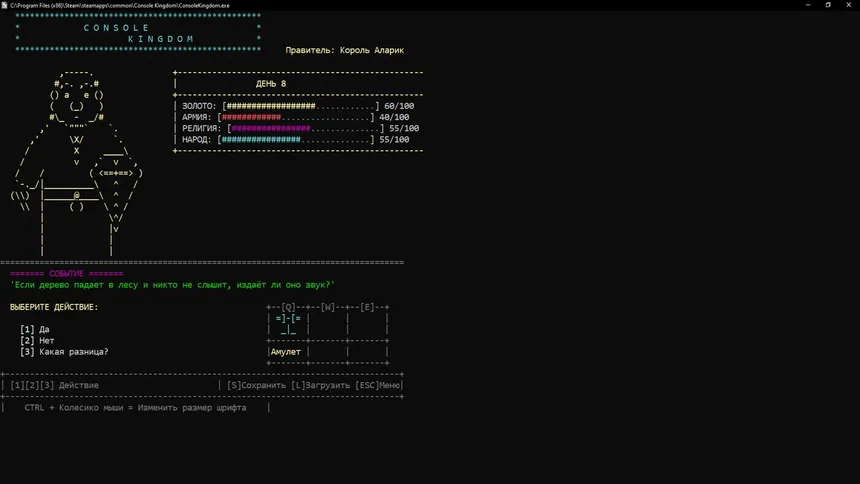Open [ESC]Меню option

pos(378,385)
